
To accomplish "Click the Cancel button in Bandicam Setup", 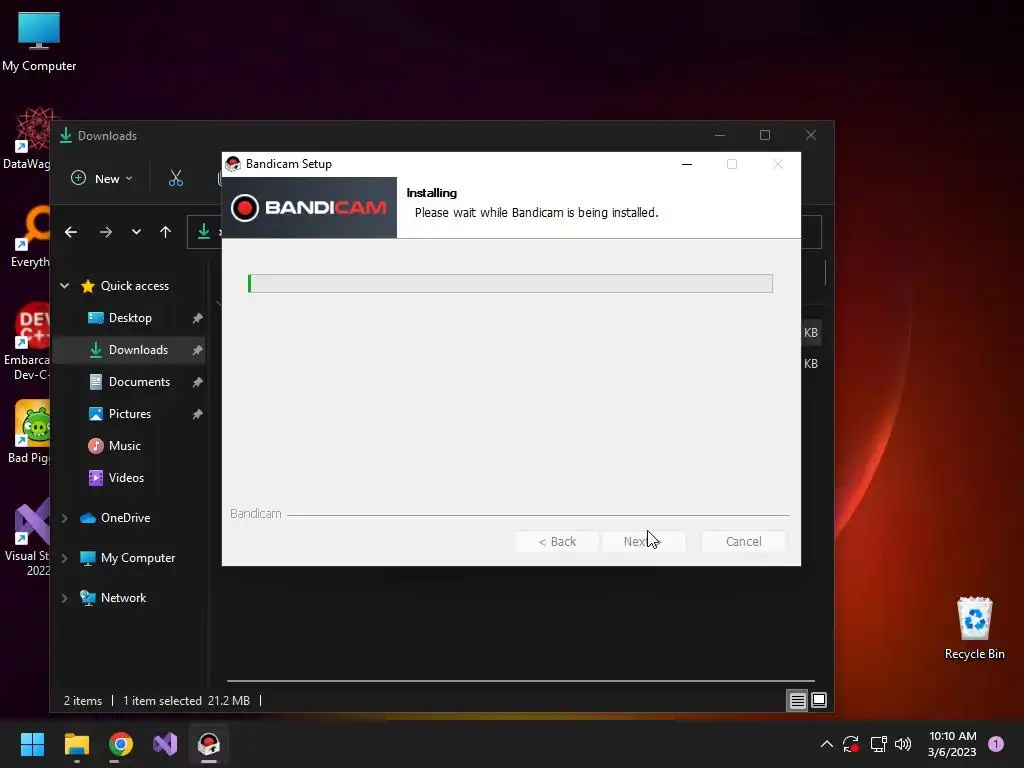I will pyautogui.click(x=743, y=541).
